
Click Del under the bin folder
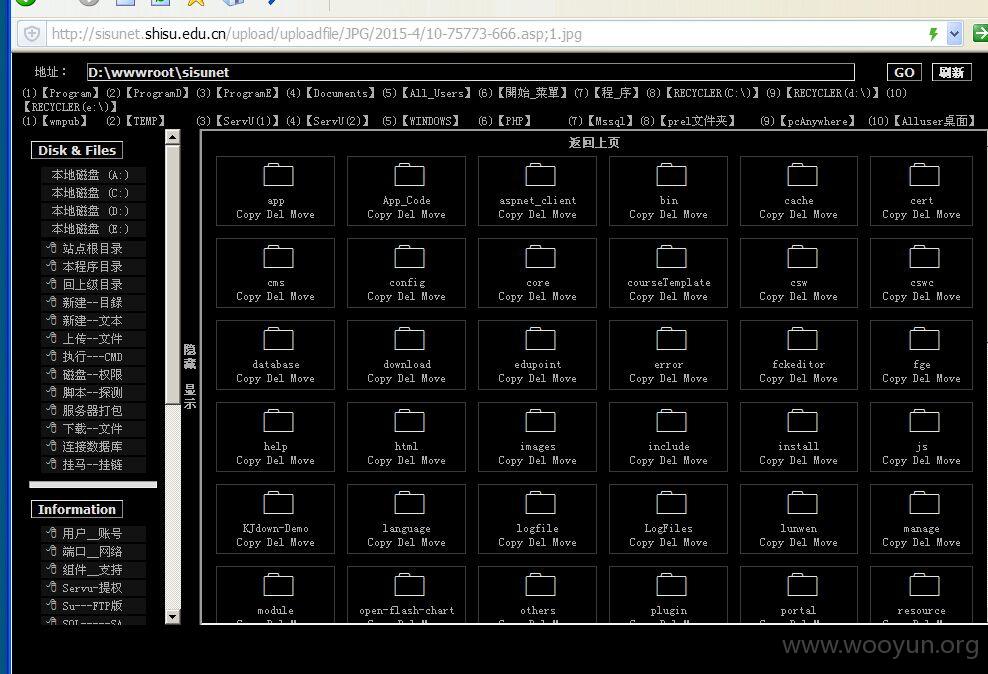(668, 215)
